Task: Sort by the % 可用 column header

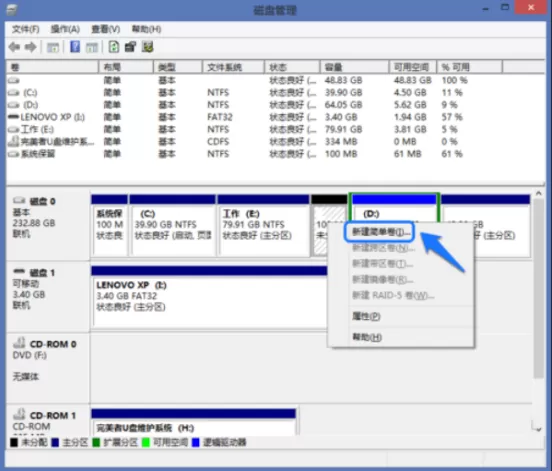Action: [x=469, y=67]
